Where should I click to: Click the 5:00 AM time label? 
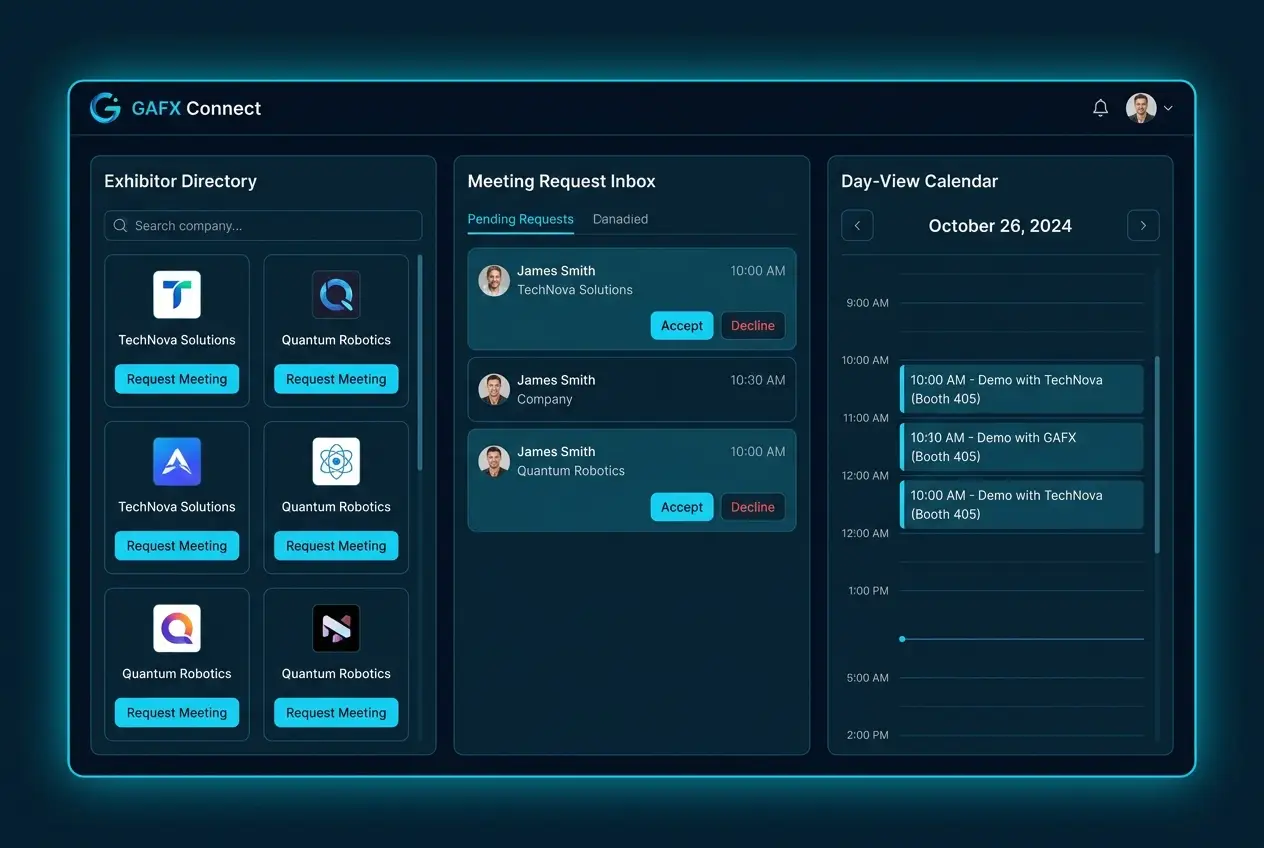(x=867, y=678)
